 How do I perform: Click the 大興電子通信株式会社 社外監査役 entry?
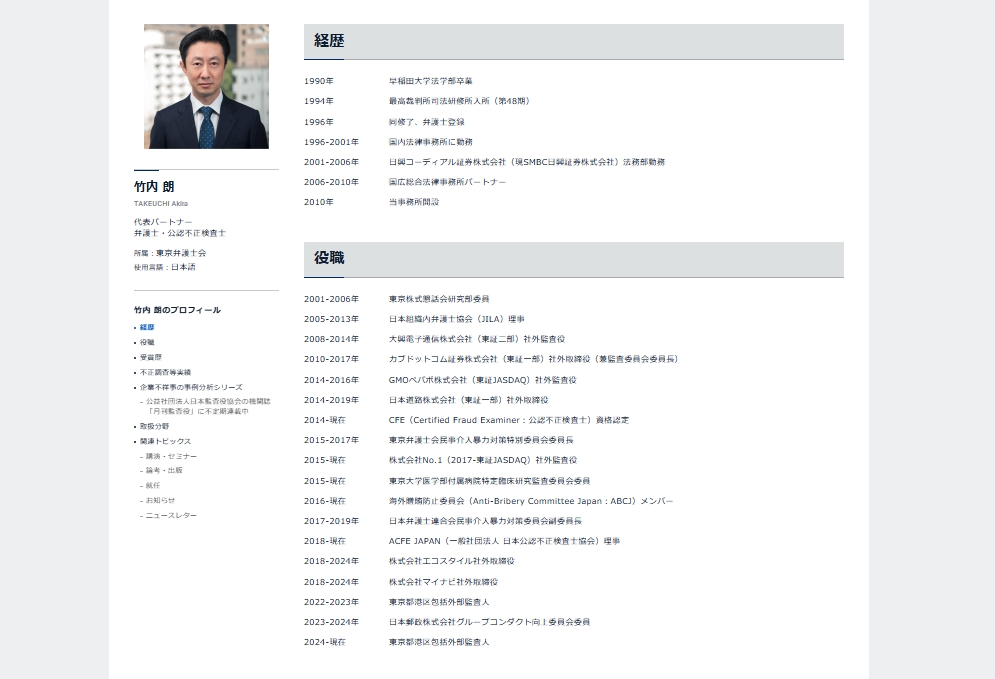click(477, 339)
